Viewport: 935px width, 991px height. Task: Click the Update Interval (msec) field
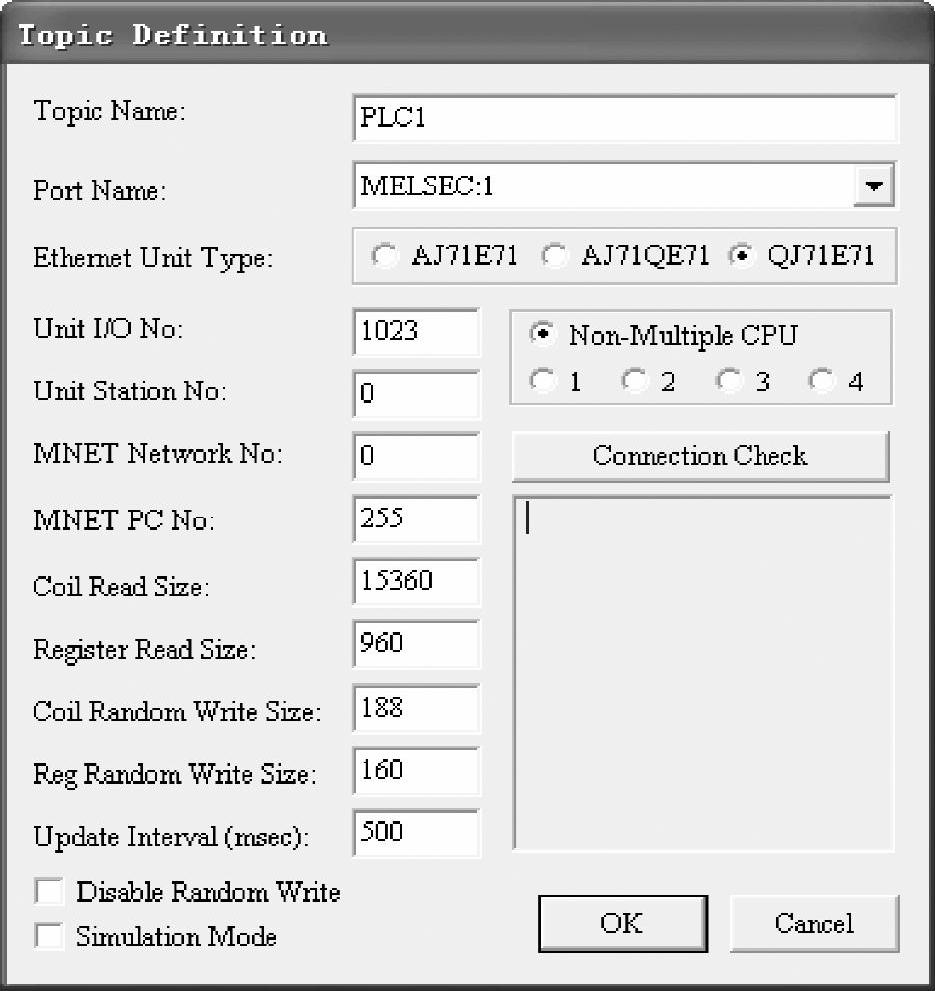[416, 832]
